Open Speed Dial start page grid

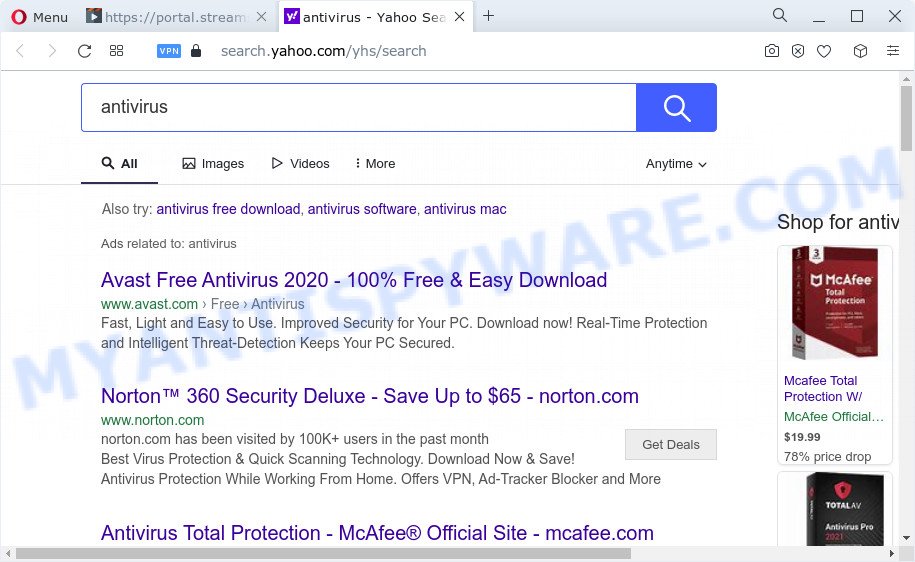[x=117, y=51]
